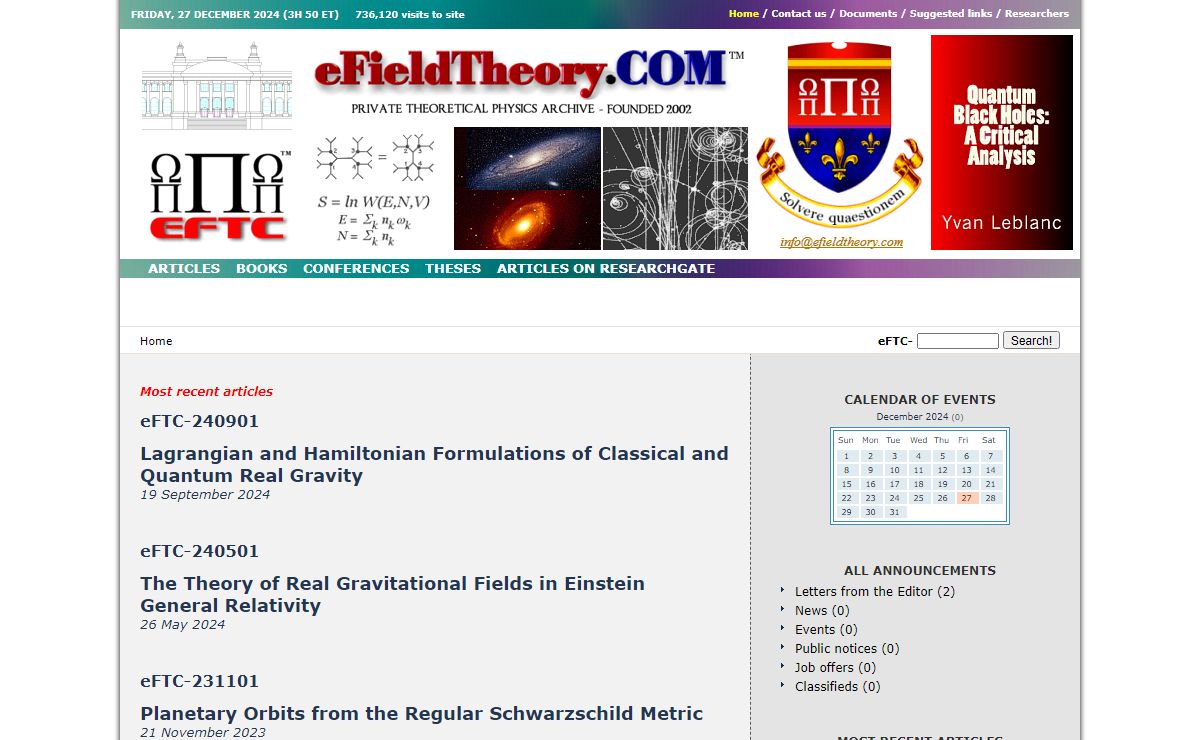Open article eFTC-240901 identifier

click(199, 421)
